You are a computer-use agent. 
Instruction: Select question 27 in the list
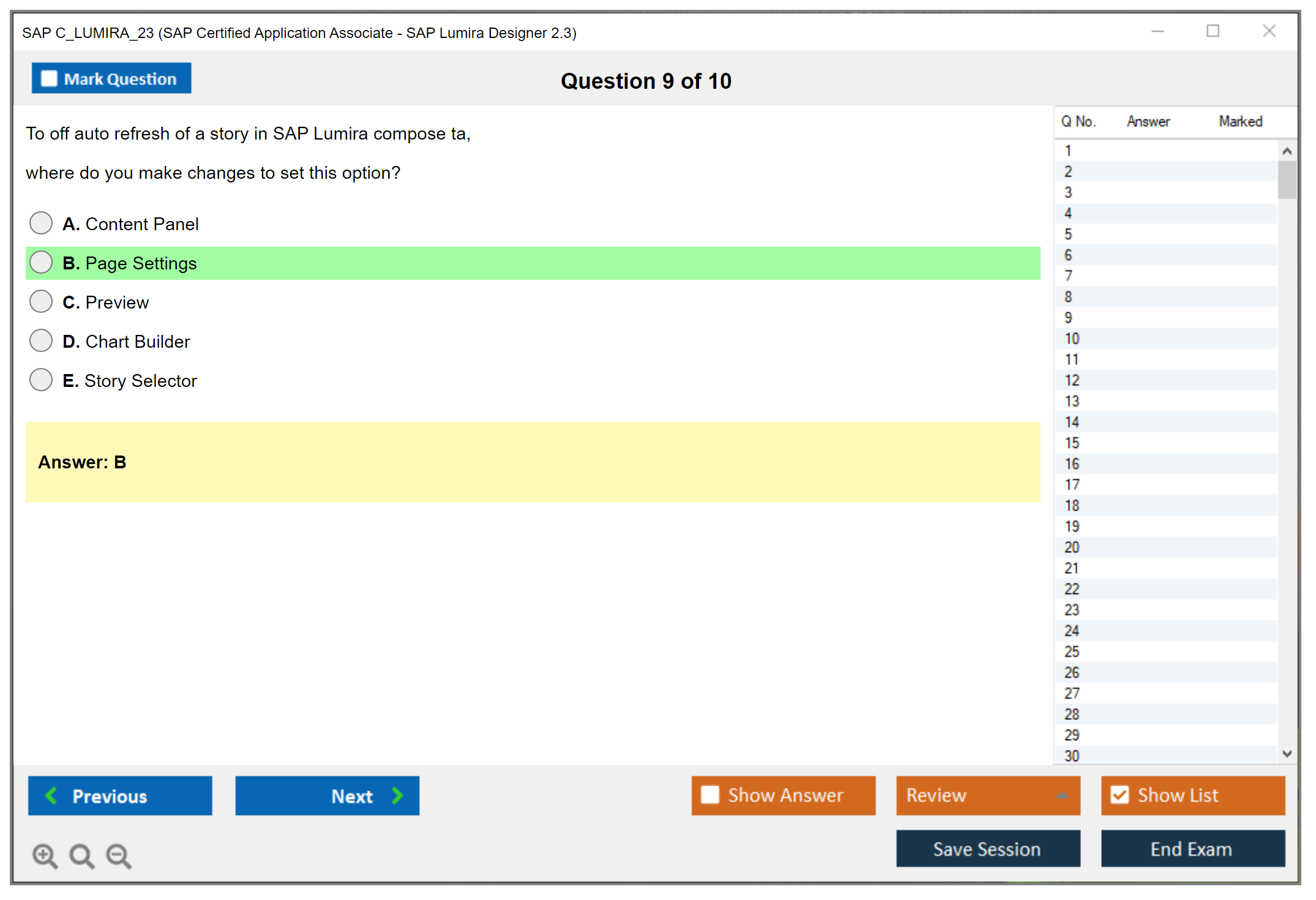pos(1072,693)
